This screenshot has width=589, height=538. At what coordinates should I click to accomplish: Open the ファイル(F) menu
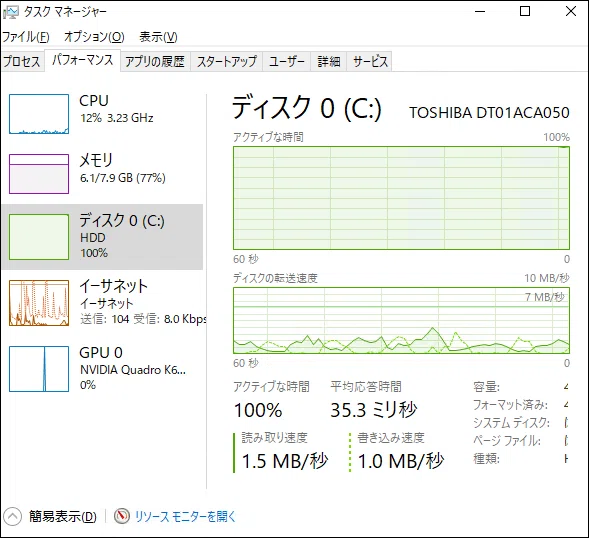pos(26,36)
